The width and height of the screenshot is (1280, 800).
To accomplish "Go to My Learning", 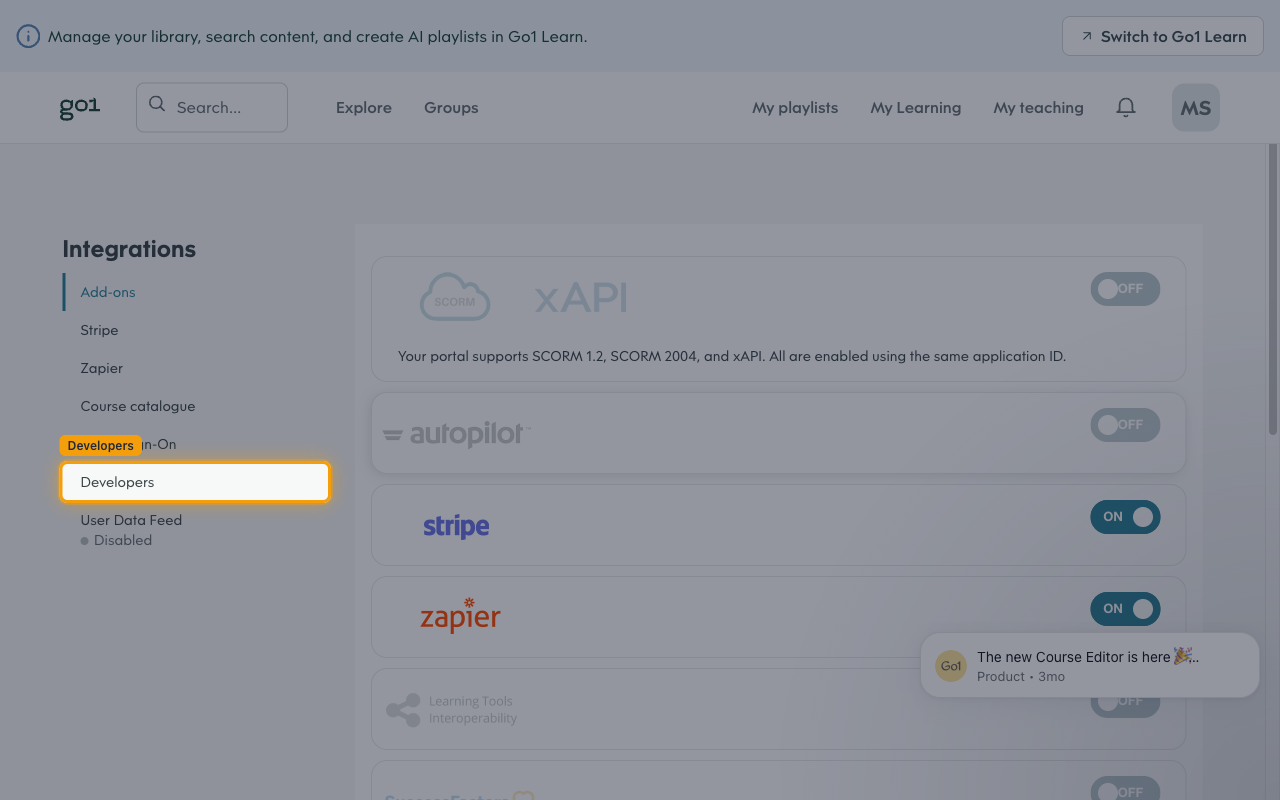I will tap(916, 108).
